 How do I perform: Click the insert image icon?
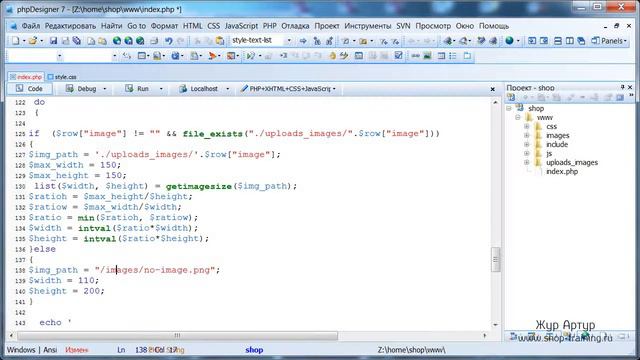[x=427, y=56]
